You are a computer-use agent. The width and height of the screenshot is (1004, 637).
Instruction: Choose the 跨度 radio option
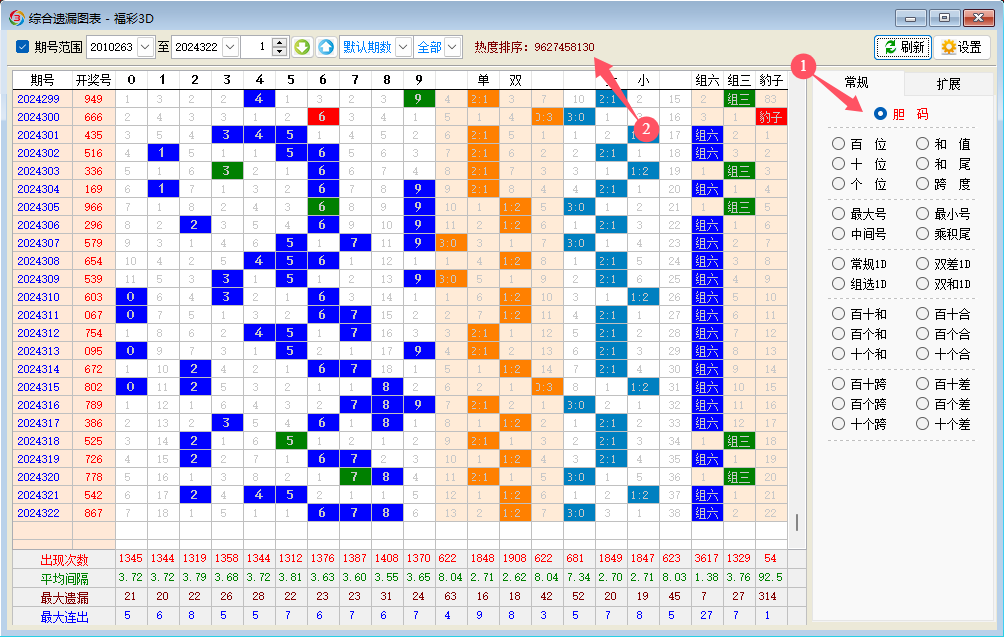(x=922, y=184)
